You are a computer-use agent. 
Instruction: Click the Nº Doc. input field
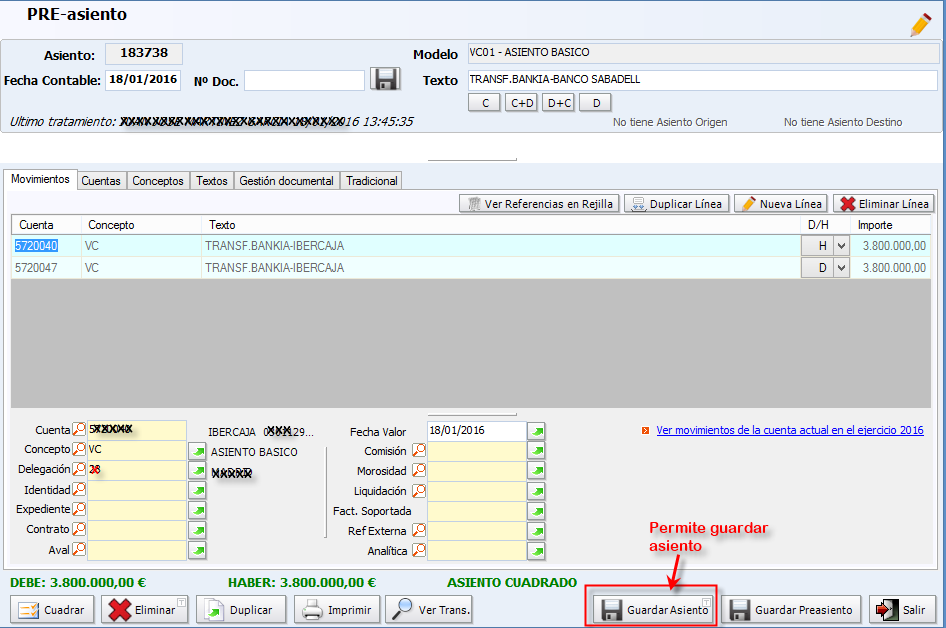pos(304,80)
